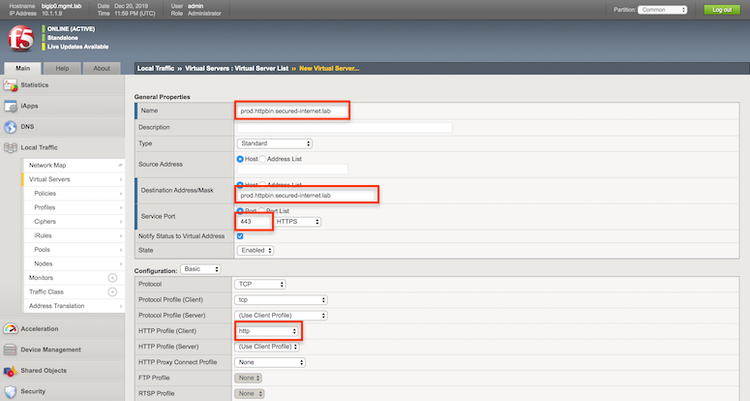Click the Description input field
This screenshot has height=401, width=750.
[343, 128]
